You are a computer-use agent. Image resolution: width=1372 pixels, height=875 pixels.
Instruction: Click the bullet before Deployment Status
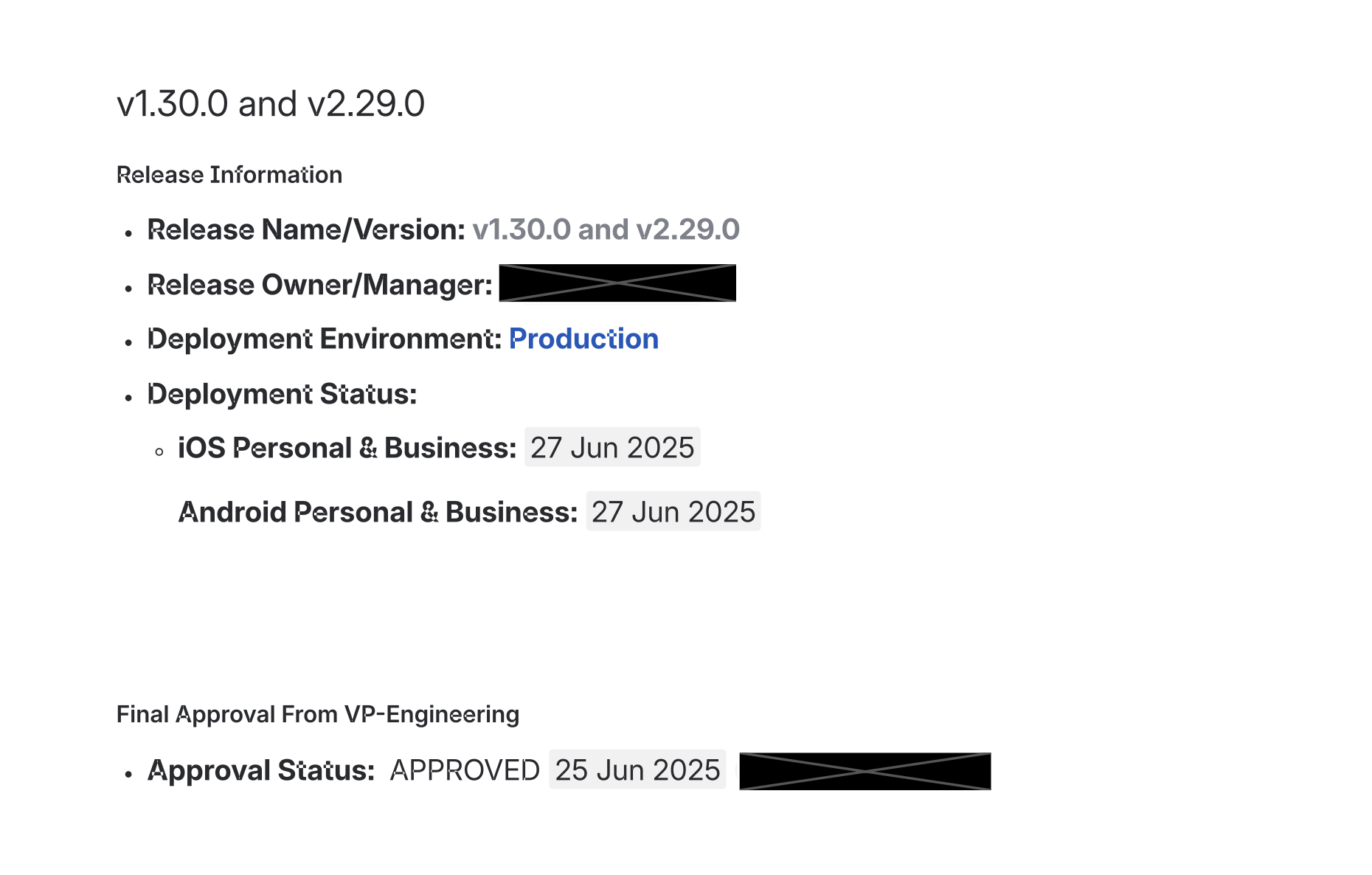128,398
